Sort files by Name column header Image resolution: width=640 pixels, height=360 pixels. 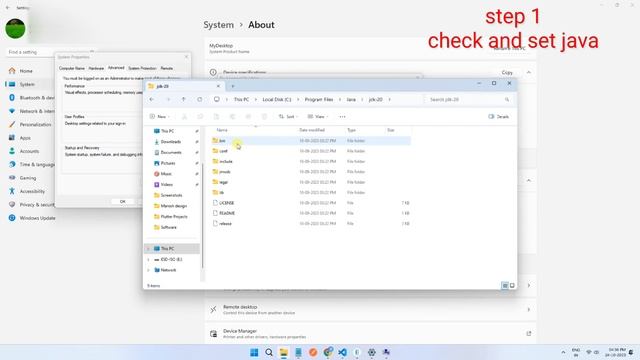point(222,130)
